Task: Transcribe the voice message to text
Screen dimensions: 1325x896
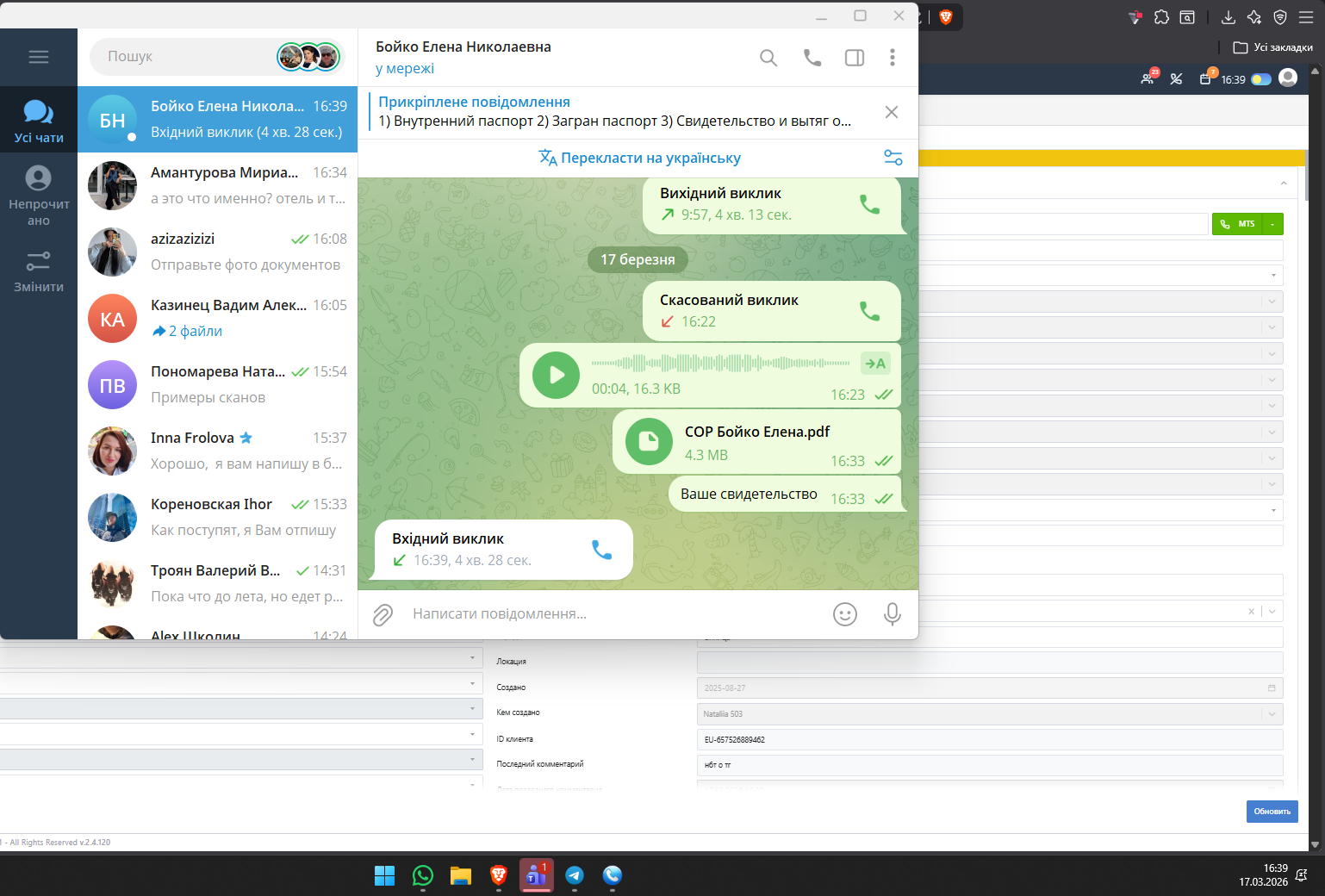Action: (x=875, y=364)
